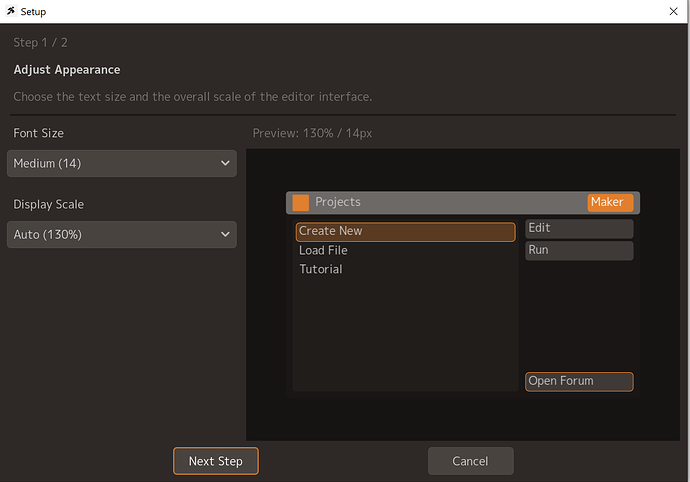Click the Step 1 / 2 label
The height and width of the screenshot is (482, 690).
click(x=40, y=43)
